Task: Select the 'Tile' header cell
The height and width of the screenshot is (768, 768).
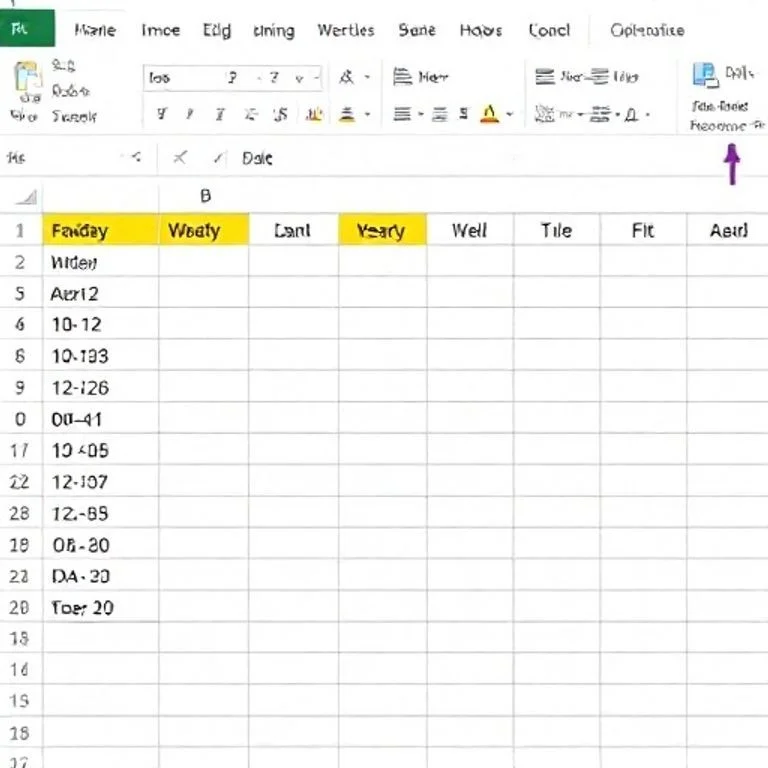Action: pos(556,230)
